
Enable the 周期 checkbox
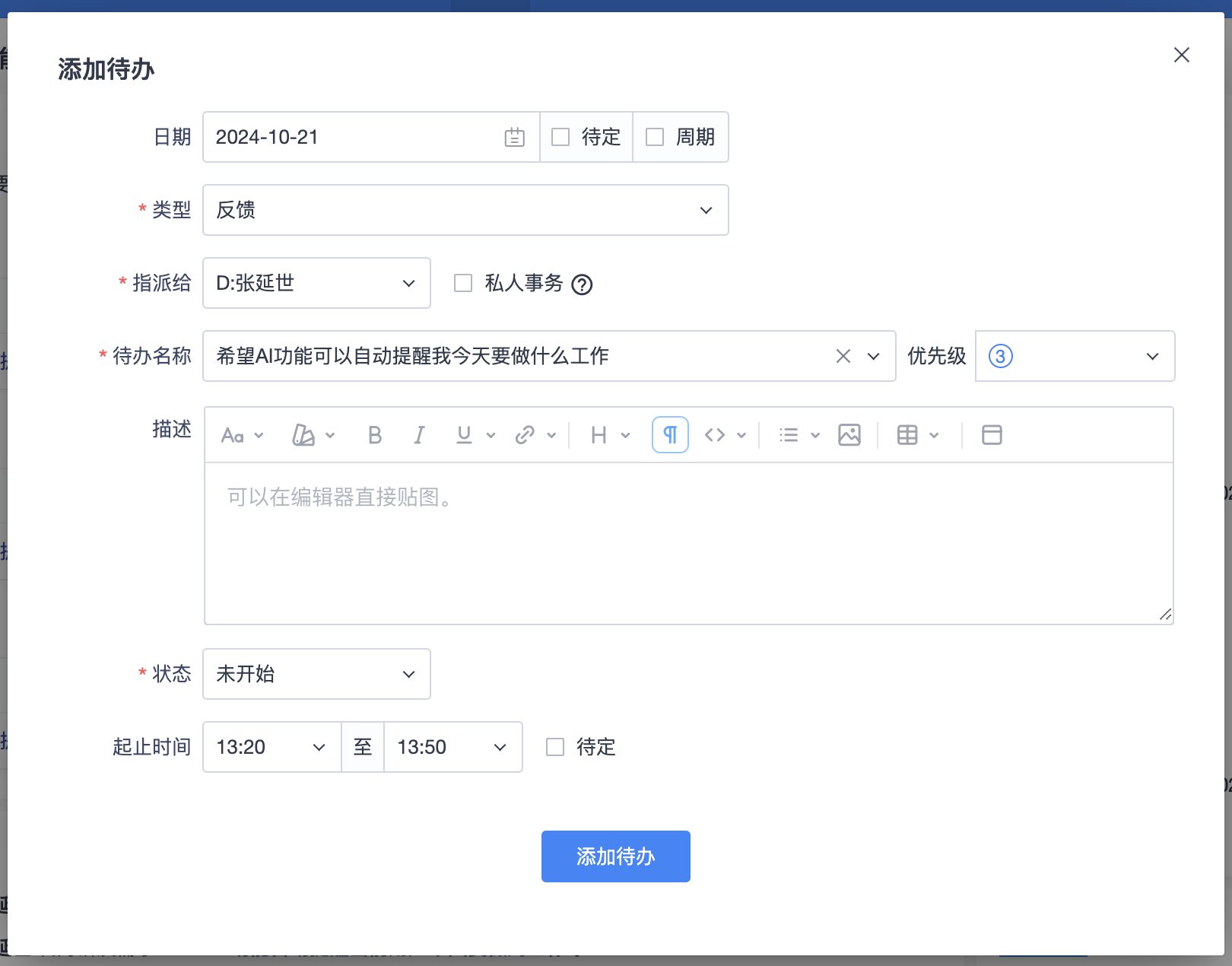pyautogui.click(x=655, y=138)
